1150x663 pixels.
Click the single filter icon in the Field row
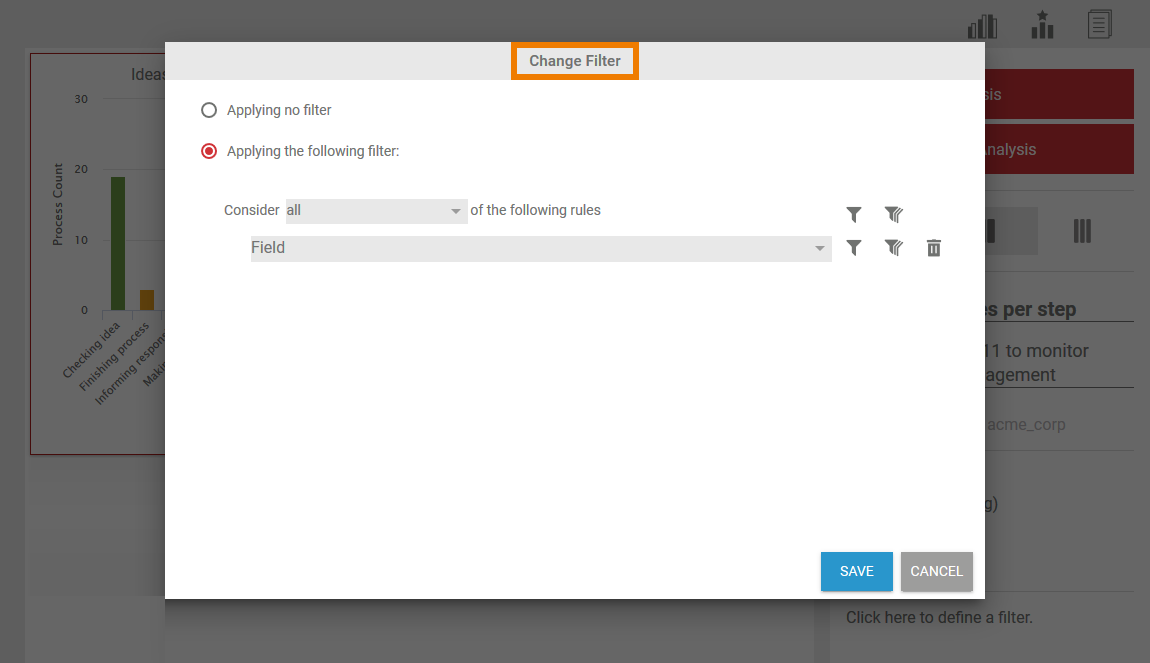click(x=853, y=248)
